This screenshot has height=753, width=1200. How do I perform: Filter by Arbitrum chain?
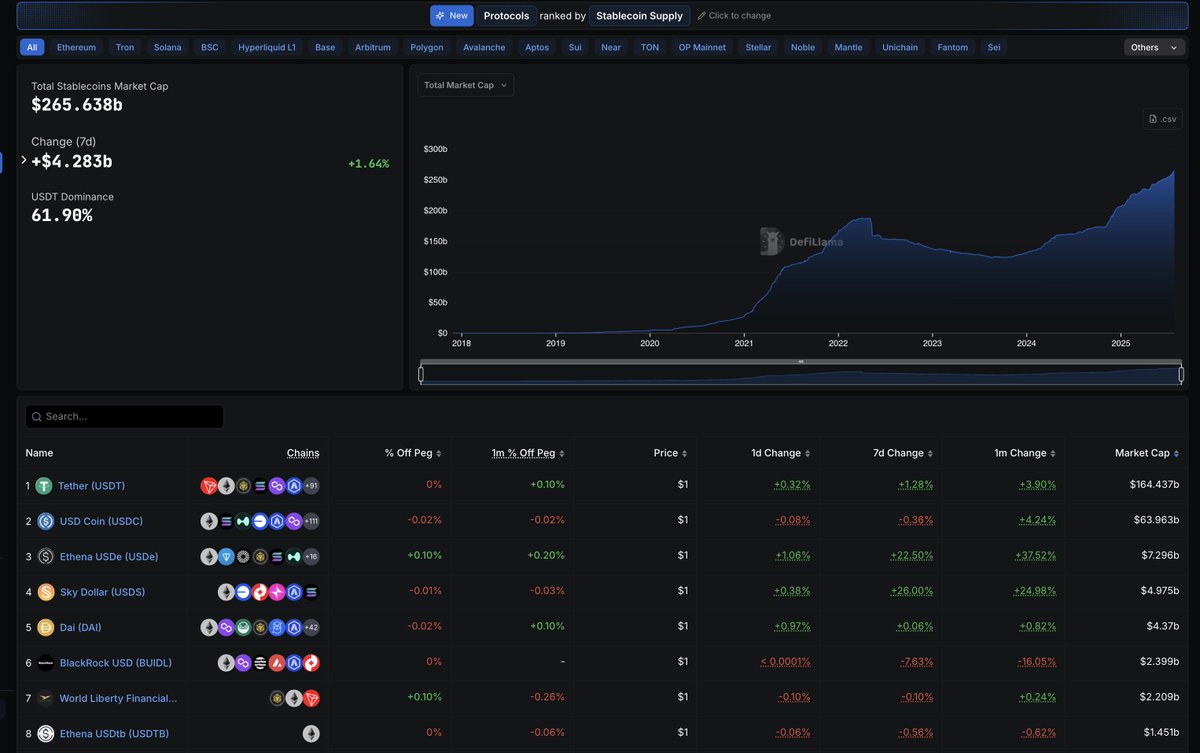pos(373,47)
